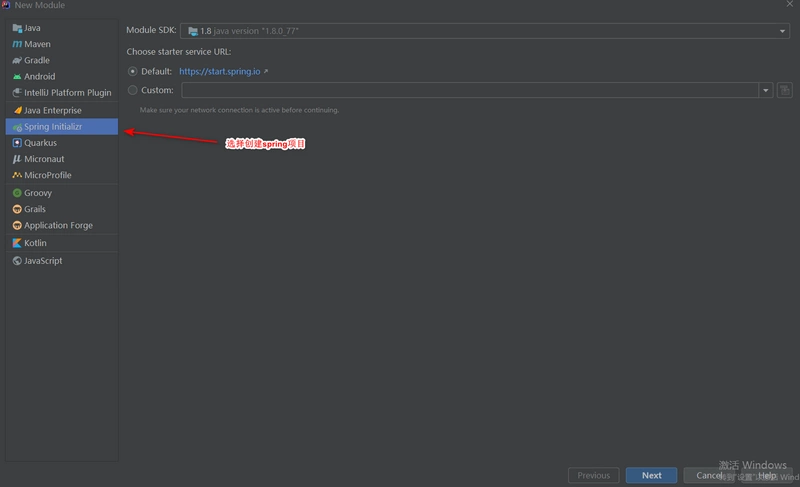This screenshot has height=487, width=800.
Task: Select Android module type
Action: 62,76
